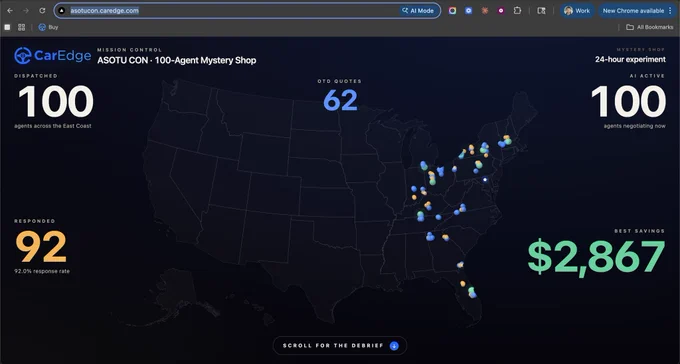Click agents across the East Coast text

point(53,126)
